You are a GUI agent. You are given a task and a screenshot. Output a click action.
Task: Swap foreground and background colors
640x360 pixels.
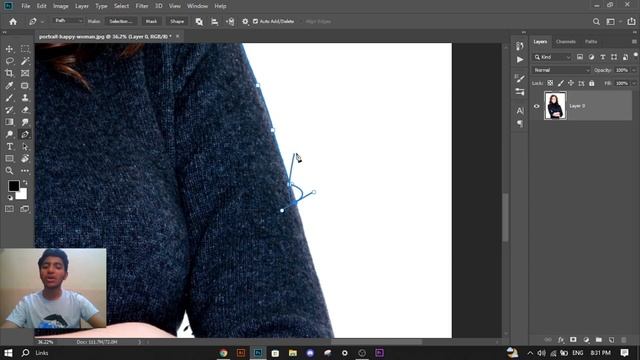coord(25,182)
